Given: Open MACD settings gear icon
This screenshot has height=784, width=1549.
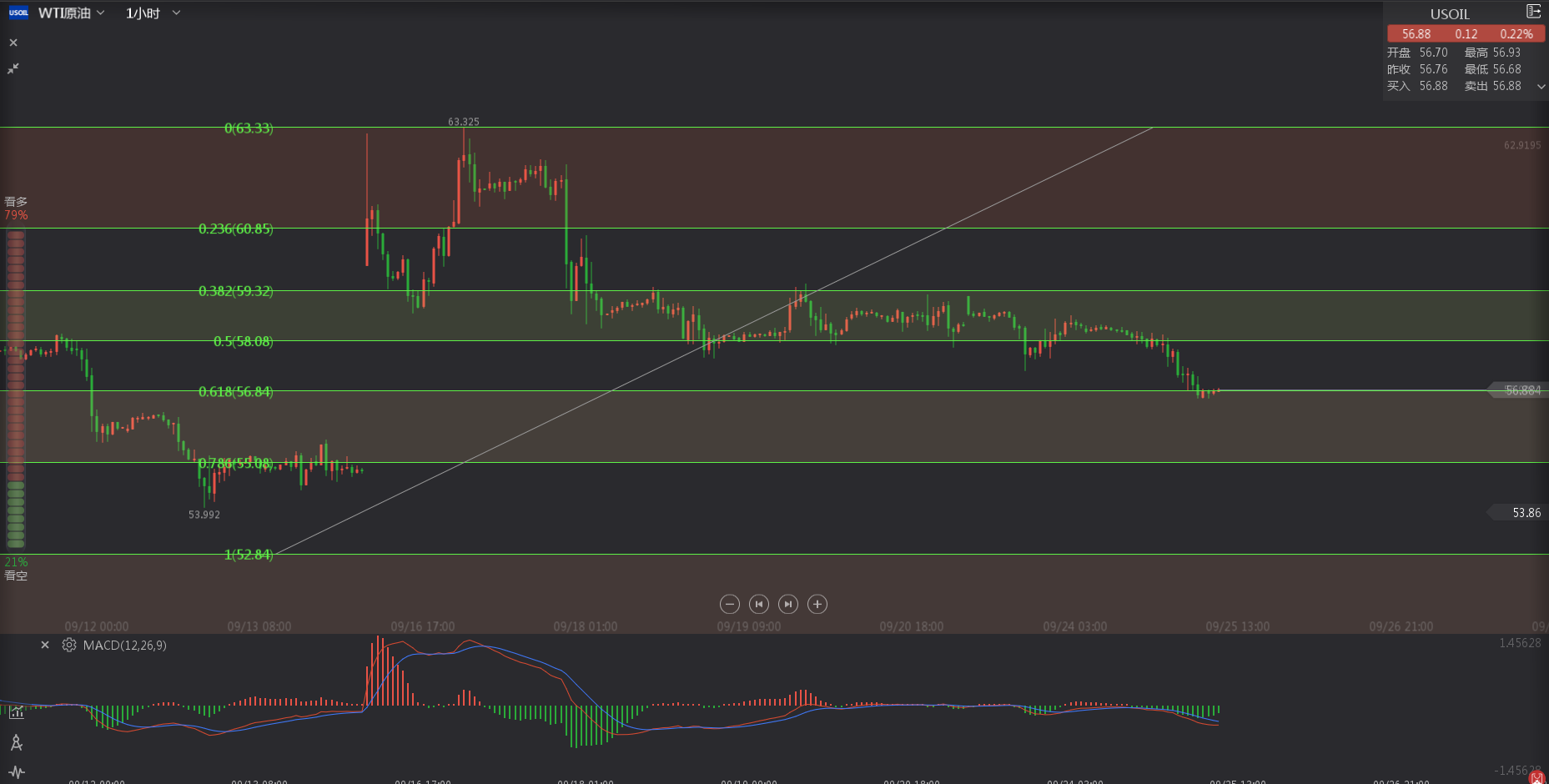Looking at the screenshot, I should point(69,645).
